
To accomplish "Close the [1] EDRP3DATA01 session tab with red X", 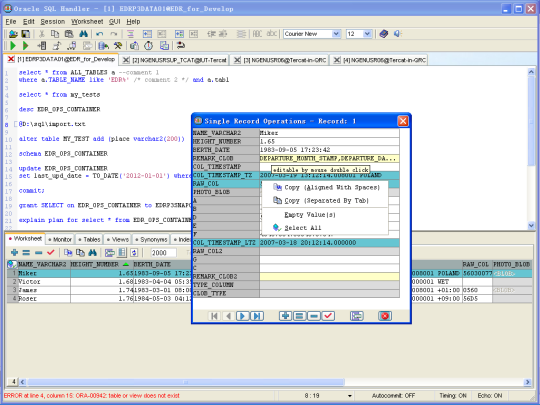I will tap(11, 59).
